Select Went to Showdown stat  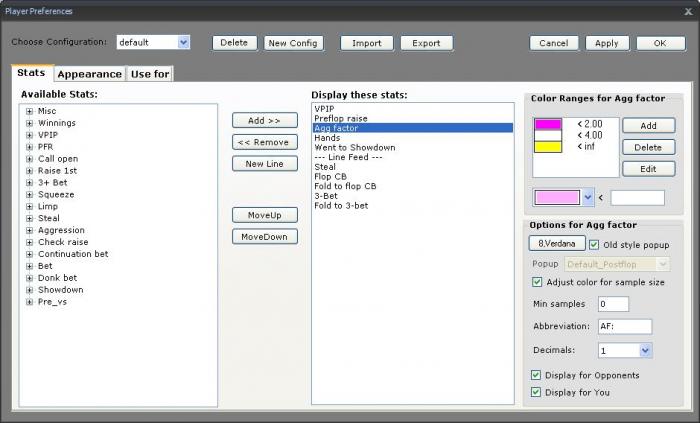[412, 148]
